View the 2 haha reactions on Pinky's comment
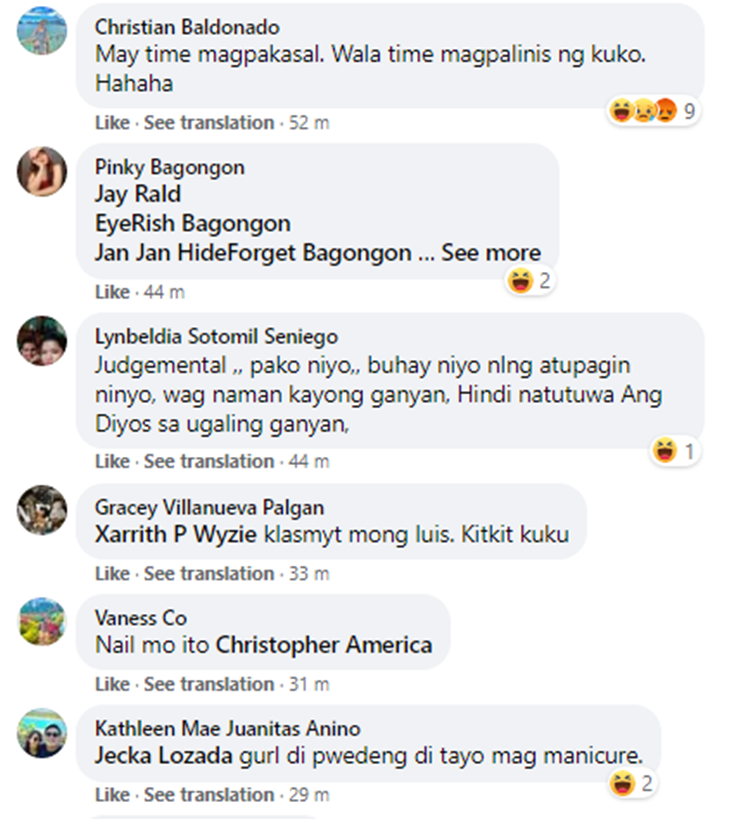750x819 pixels. coord(529,281)
